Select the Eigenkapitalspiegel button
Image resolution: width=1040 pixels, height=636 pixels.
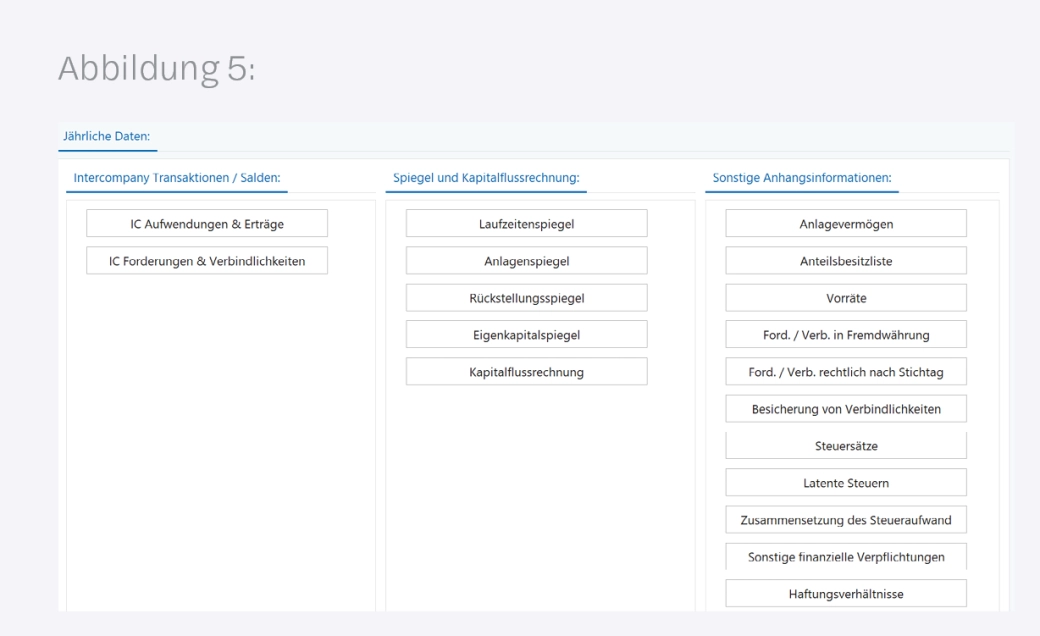pyautogui.click(x=526, y=335)
